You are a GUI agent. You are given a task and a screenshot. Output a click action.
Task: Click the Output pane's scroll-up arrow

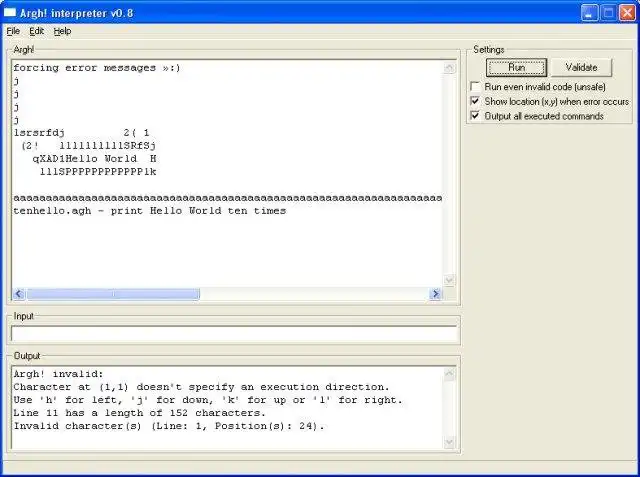(x=449, y=373)
